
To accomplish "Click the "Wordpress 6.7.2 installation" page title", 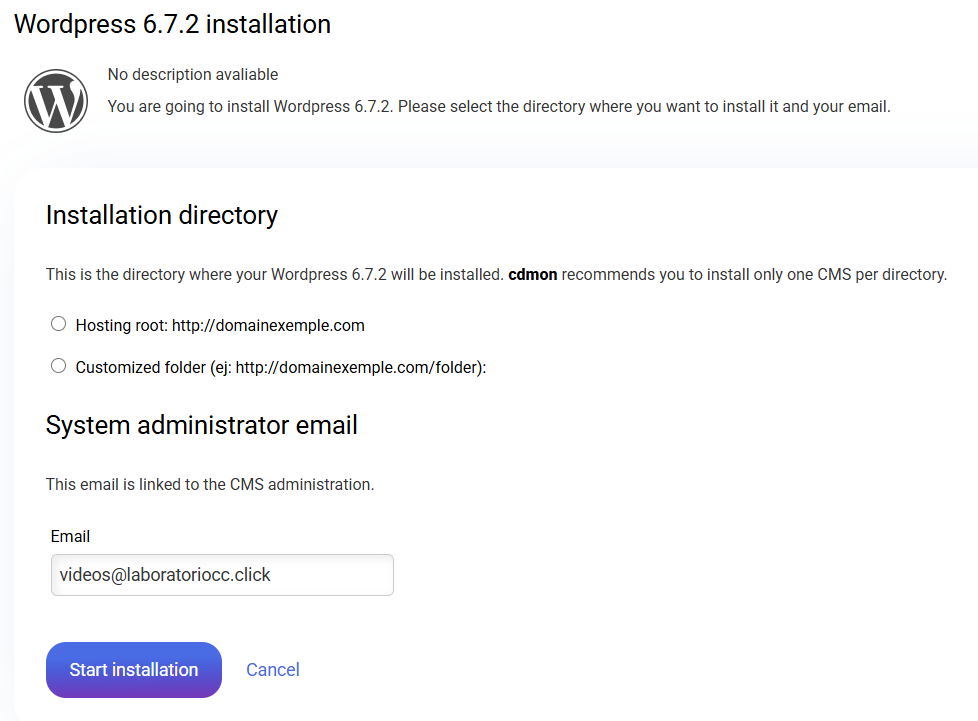I will point(172,25).
